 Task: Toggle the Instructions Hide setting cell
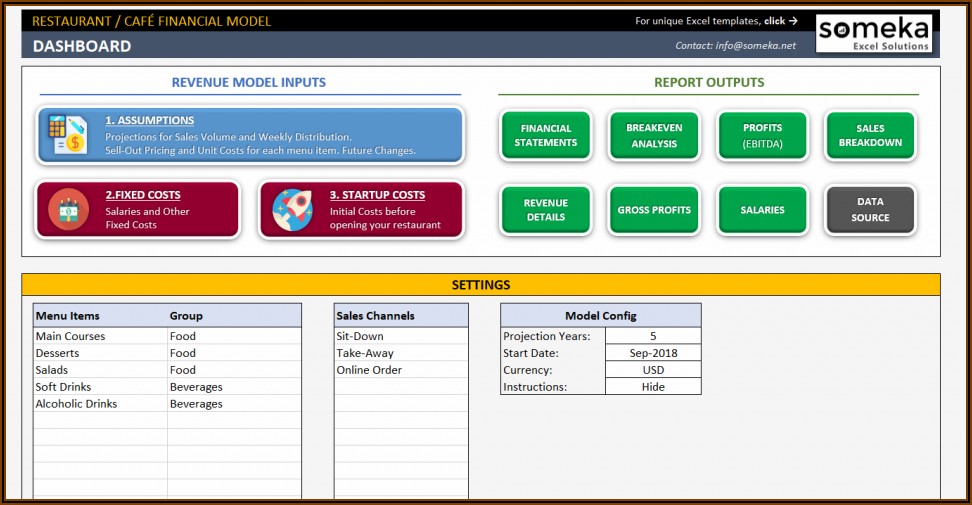pos(653,387)
